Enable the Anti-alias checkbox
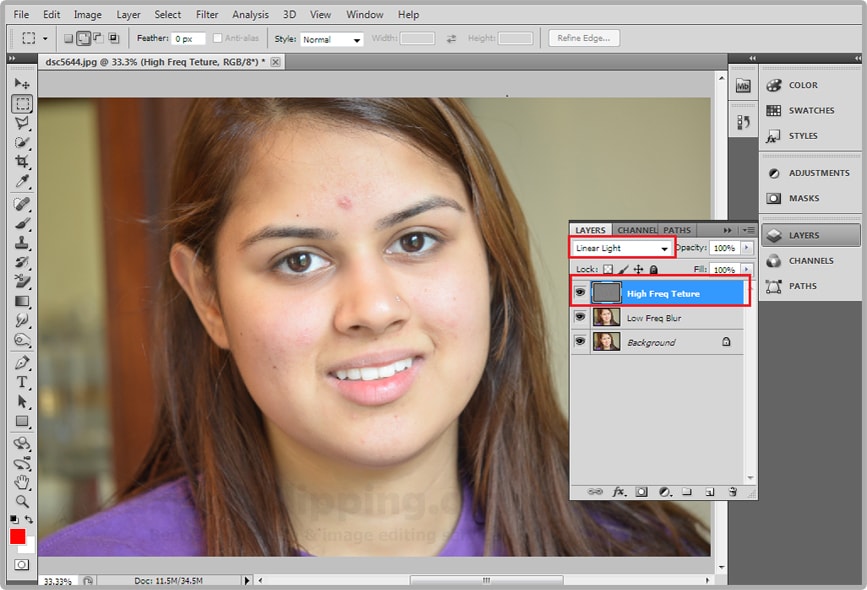The width and height of the screenshot is (867, 590). click(x=218, y=38)
